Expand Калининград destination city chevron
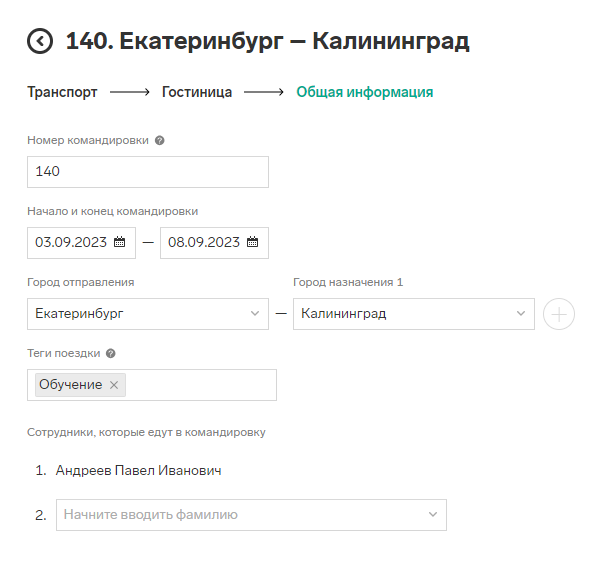Viewport: 594px width, 562px height. pyautogui.click(x=521, y=314)
